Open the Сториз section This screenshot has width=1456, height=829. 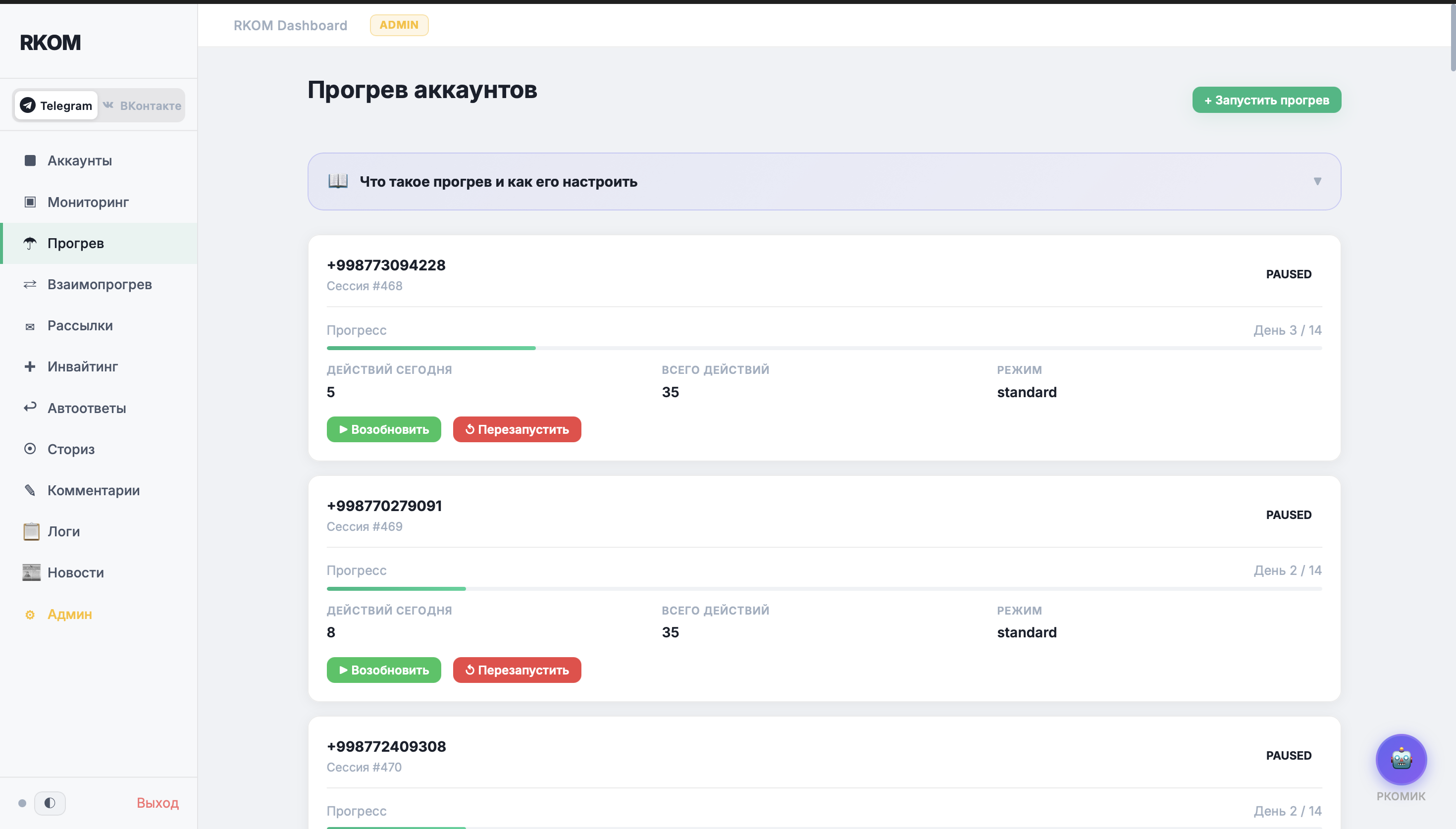(99, 449)
